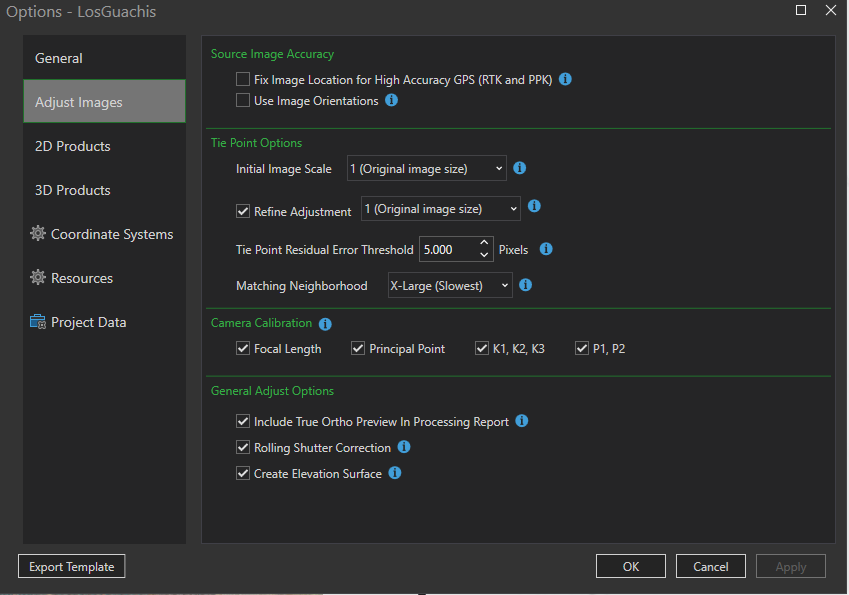The height and width of the screenshot is (595, 849).
Task: Click info icon for Tie Point Residual Error Threshold
Action: point(546,249)
